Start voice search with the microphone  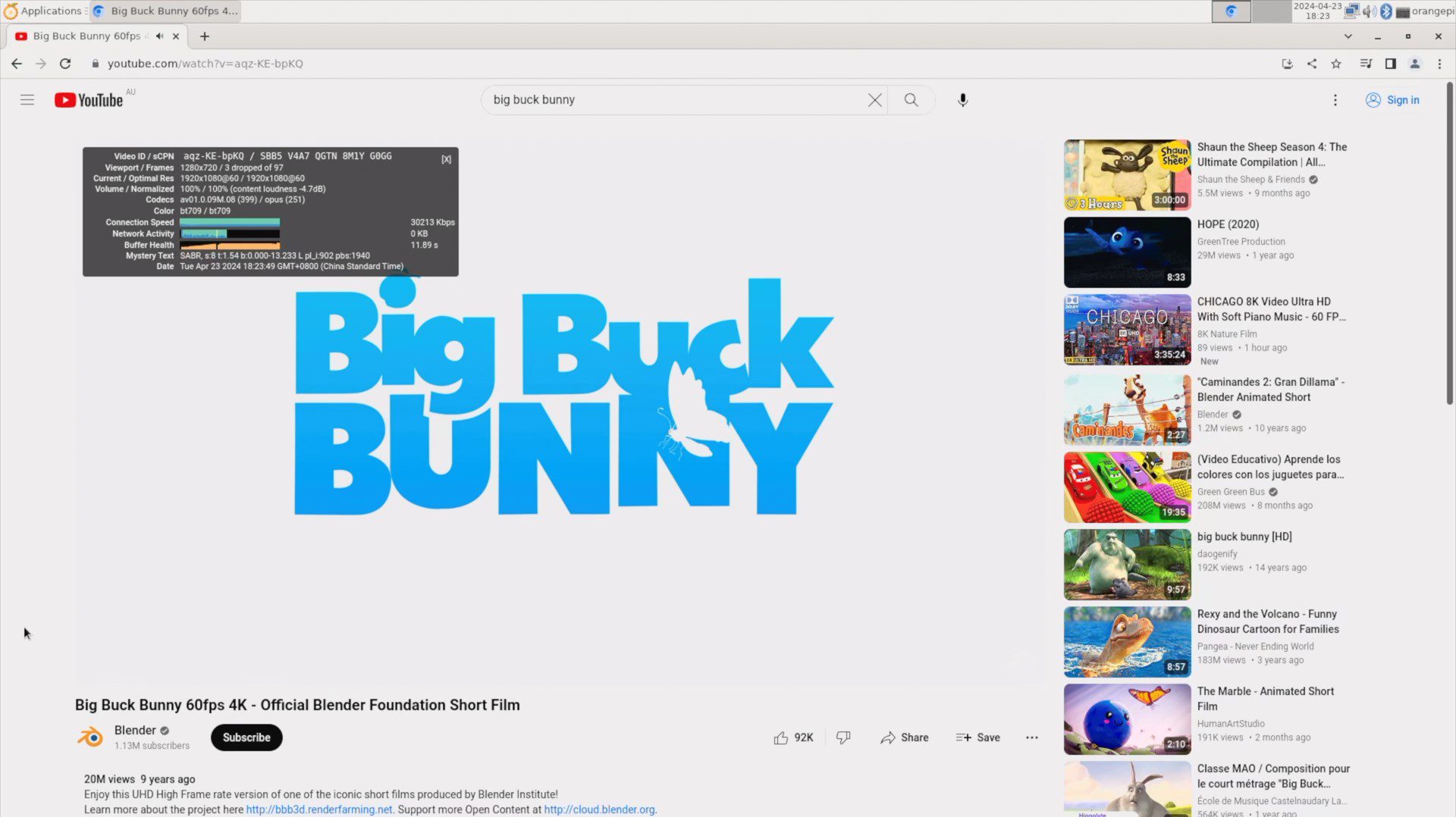coord(962,100)
